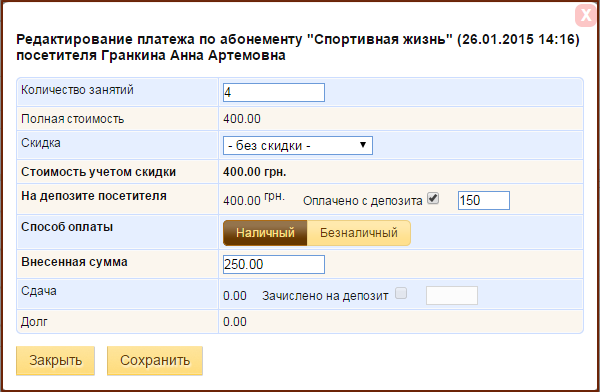Viewport: 600px width, 392px height.
Task: Click the Закрыть button
Action: click(55, 361)
